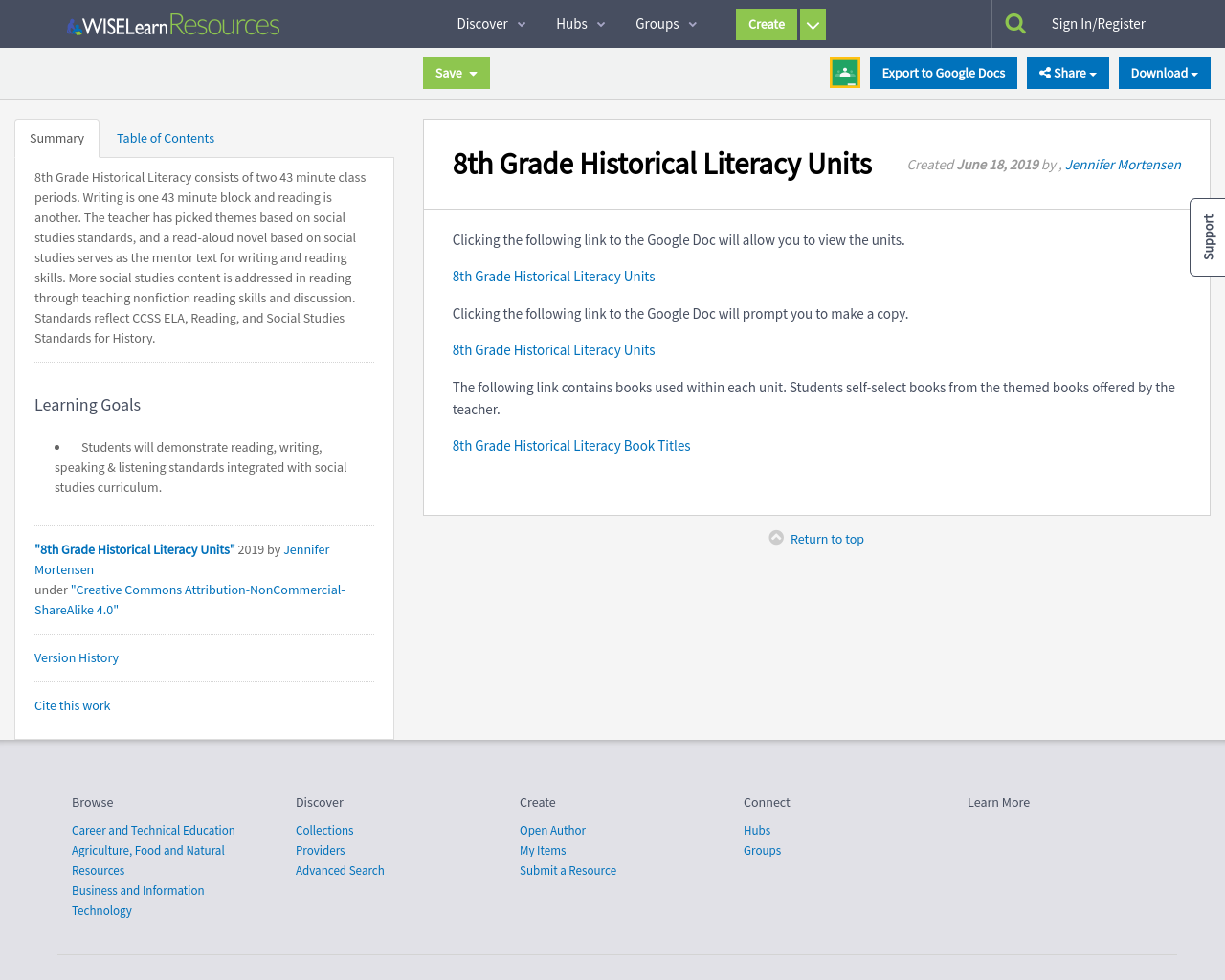Click Export to Google Docs
Viewport: 1225px width, 980px height.
(943, 72)
